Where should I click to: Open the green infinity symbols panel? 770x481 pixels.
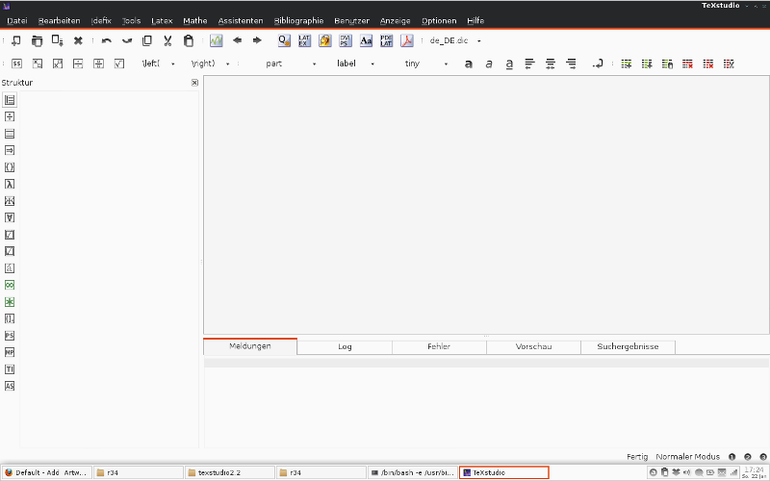9,285
